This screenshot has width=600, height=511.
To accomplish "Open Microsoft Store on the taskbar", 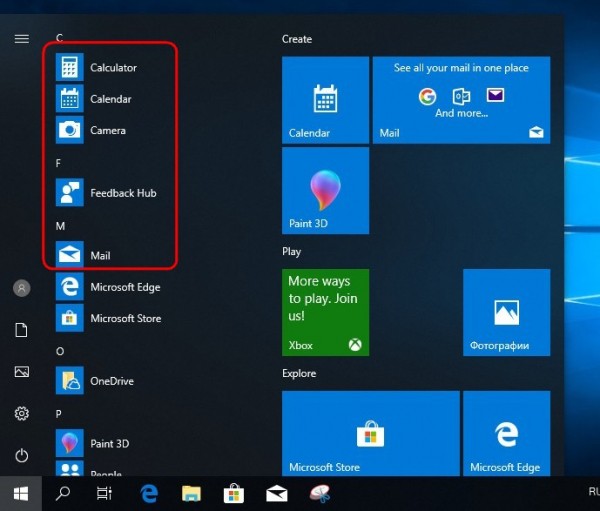I will (234, 493).
